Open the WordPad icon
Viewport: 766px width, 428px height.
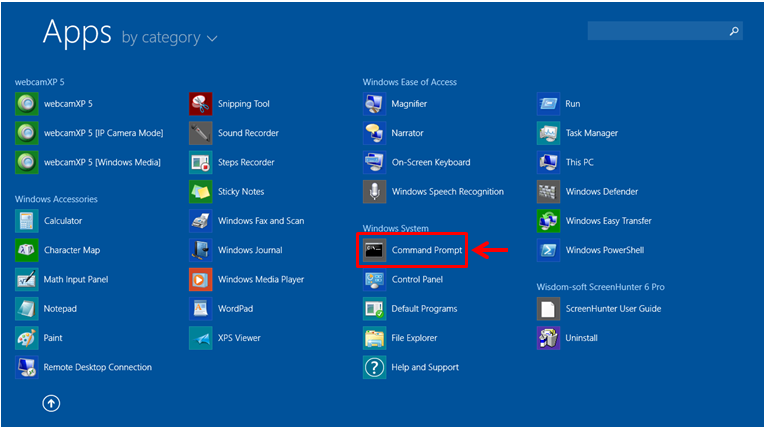(x=201, y=309)
